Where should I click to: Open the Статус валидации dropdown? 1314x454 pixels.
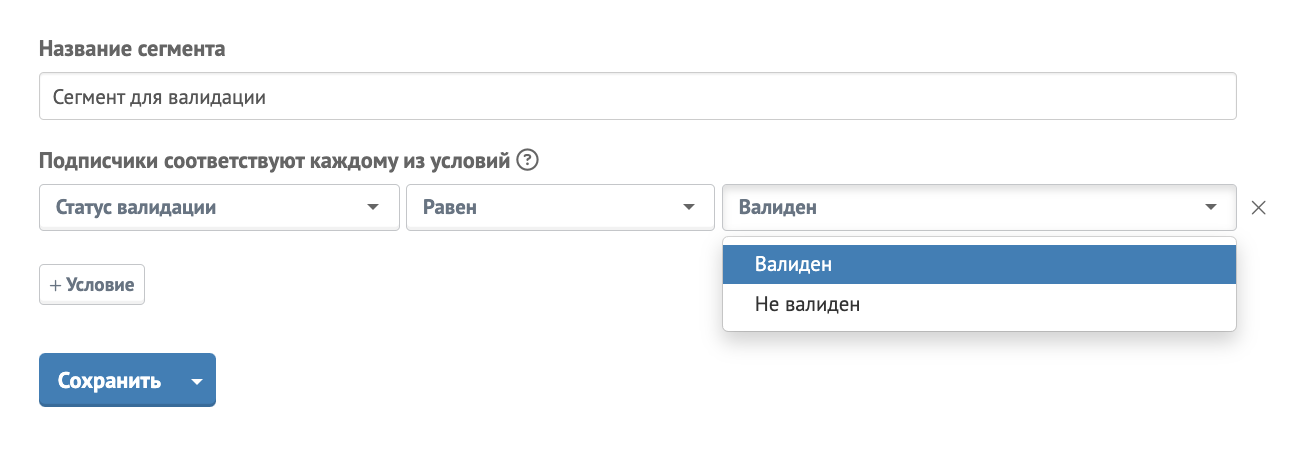pyautogui.click(x=219, y=208)
